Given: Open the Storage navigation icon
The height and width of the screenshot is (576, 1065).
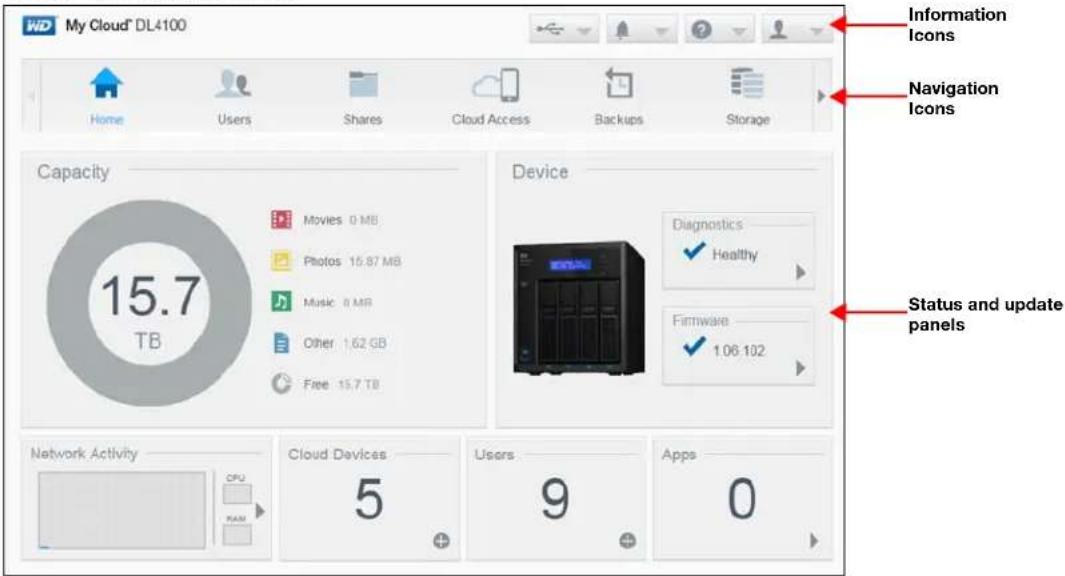Looking at the screenshot, I should pos(747,84).
